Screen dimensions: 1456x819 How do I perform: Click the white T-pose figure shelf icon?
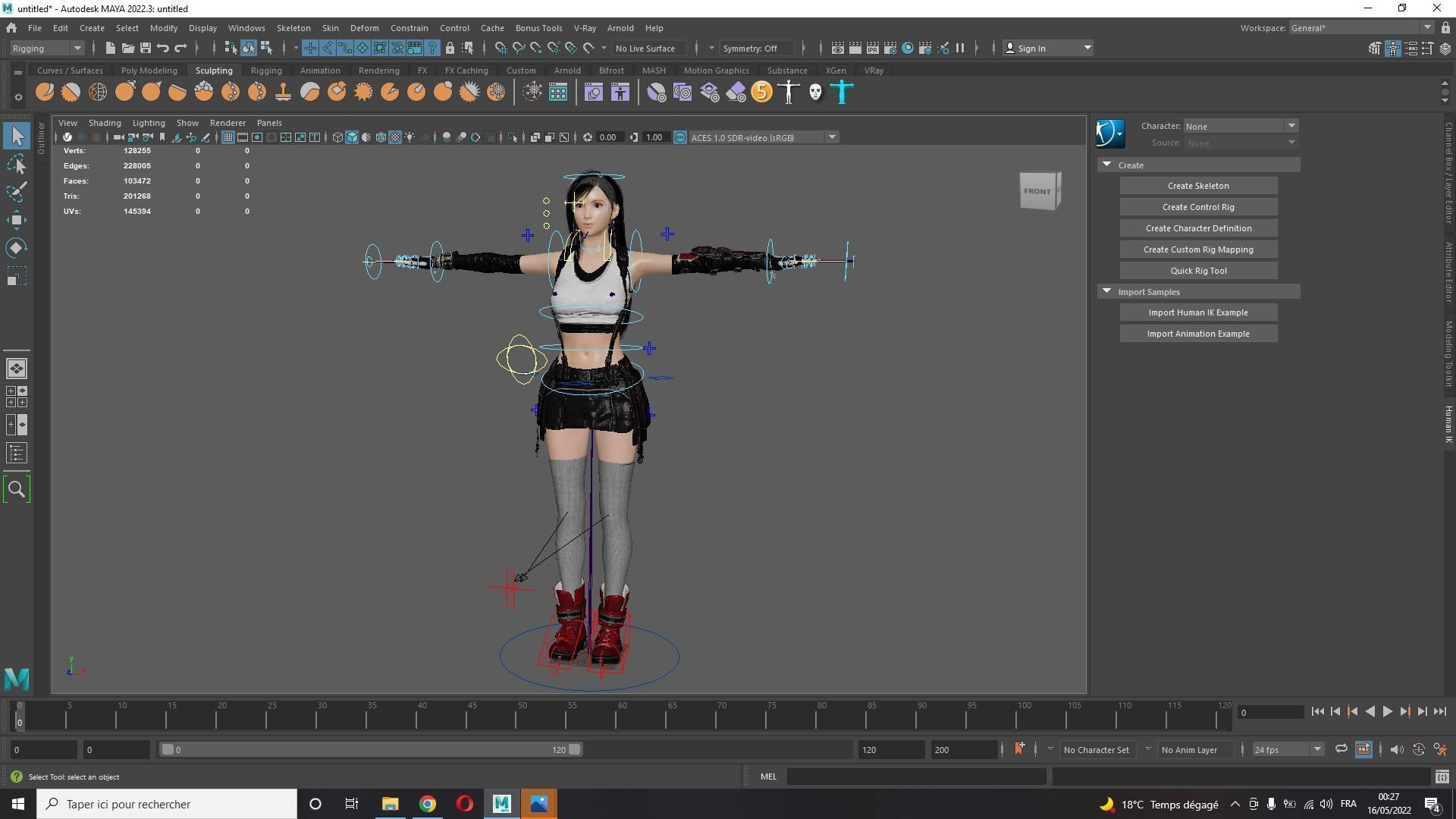(x=789, y=93)
